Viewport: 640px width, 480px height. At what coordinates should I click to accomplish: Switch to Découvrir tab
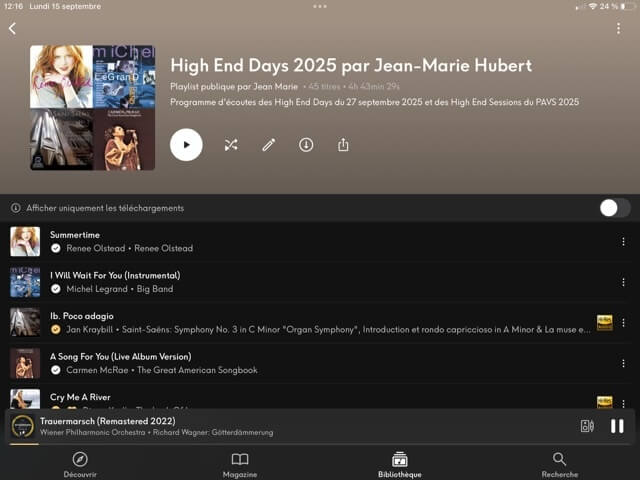pos(80,464)
